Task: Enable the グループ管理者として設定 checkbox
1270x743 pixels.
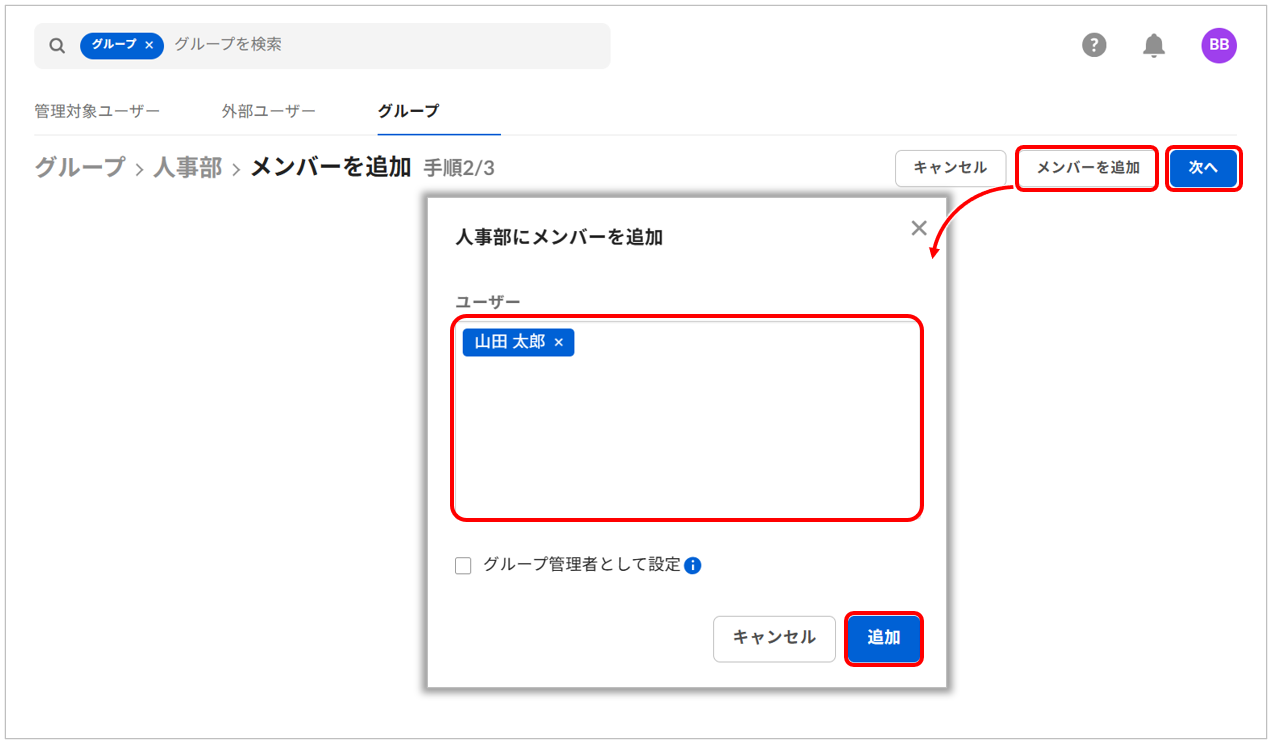Action: [463, 566]
